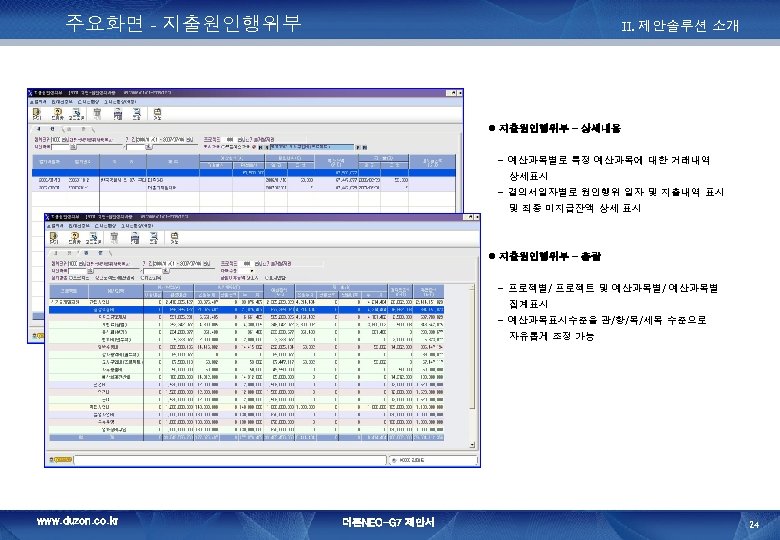Click the printer toolbar icon in back window
Image resolution: width=780 pixels, height=540 pixels.
click(x=118, y=114)
